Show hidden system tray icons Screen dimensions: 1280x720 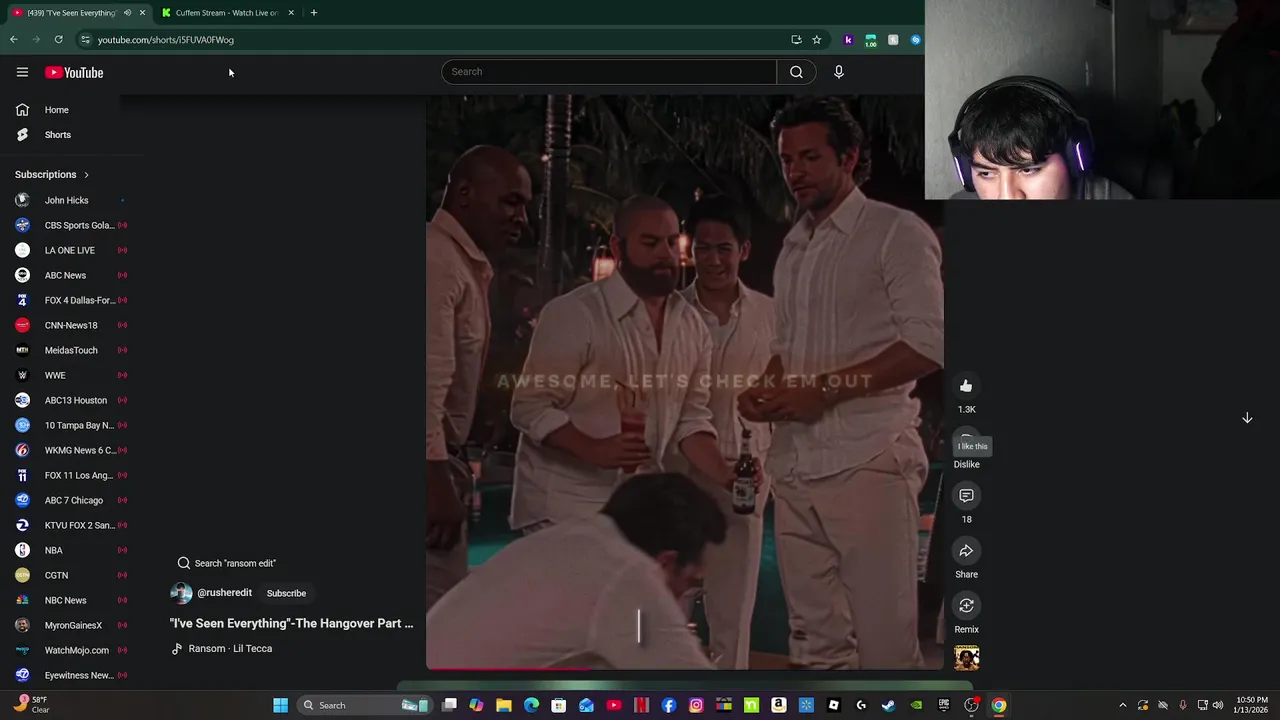tap(1122, 705)
